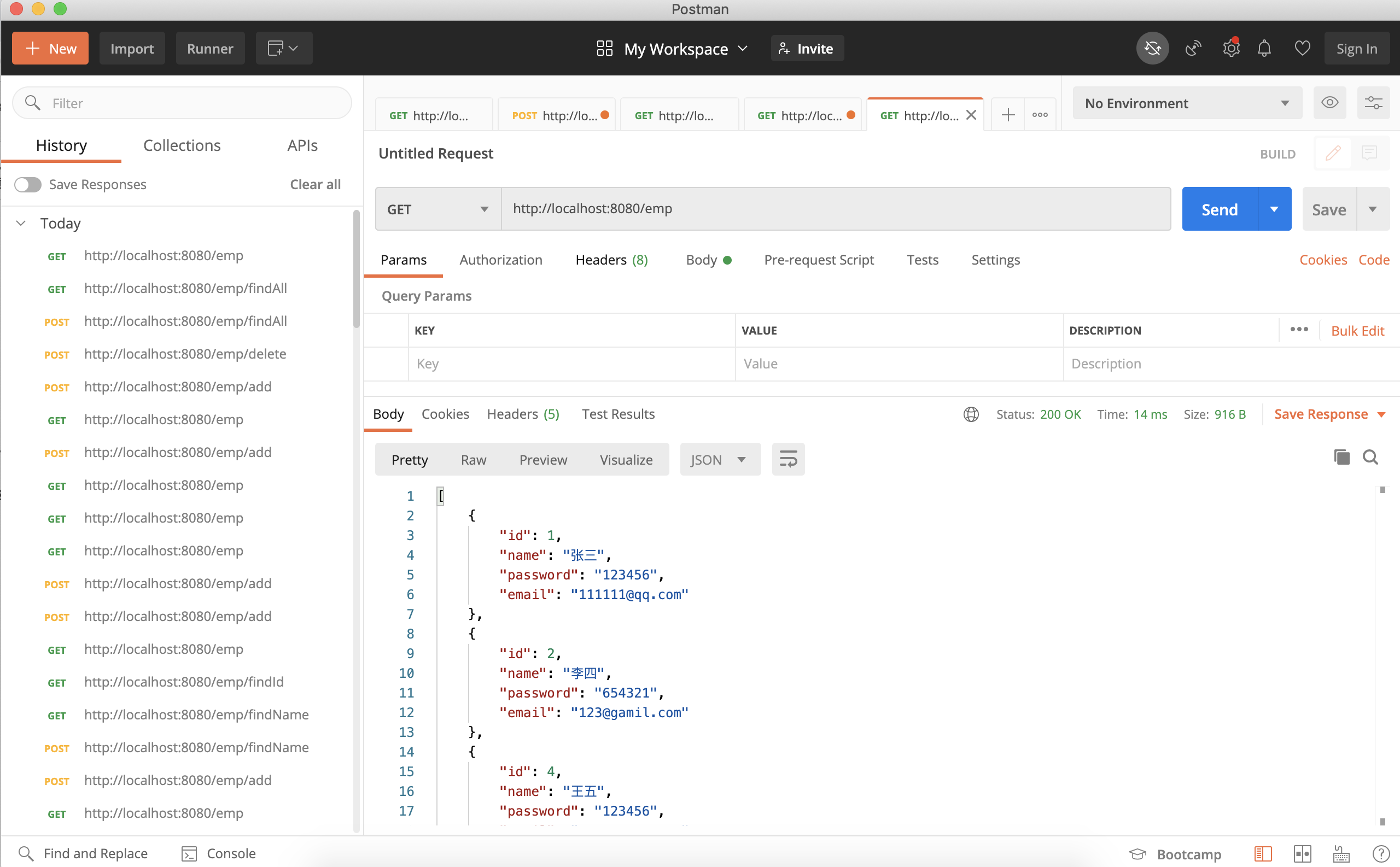Image resolution: width=1400 pixels, height=867 pixels.
Task: Open the Authorization tab
Action: pos(500,260)
